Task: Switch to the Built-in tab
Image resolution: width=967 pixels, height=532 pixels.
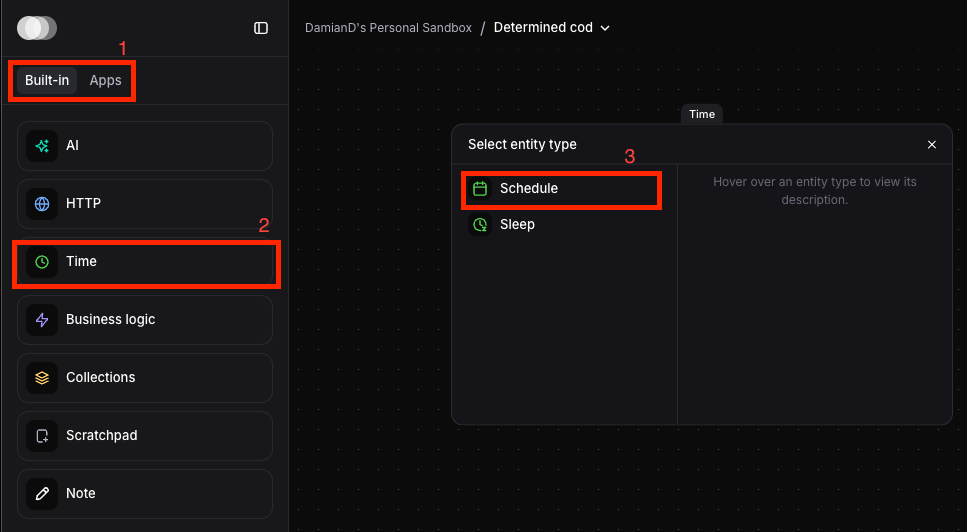Action: (x=47, y=81)
